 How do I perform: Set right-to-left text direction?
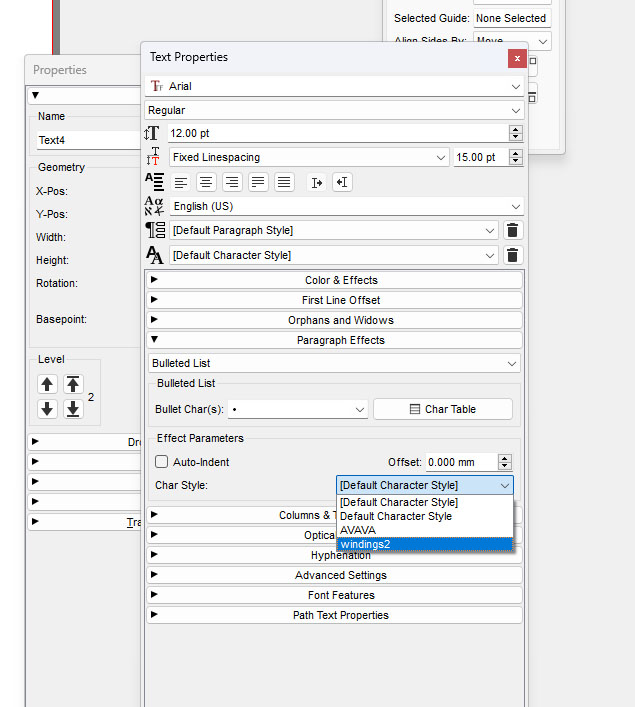342,182
